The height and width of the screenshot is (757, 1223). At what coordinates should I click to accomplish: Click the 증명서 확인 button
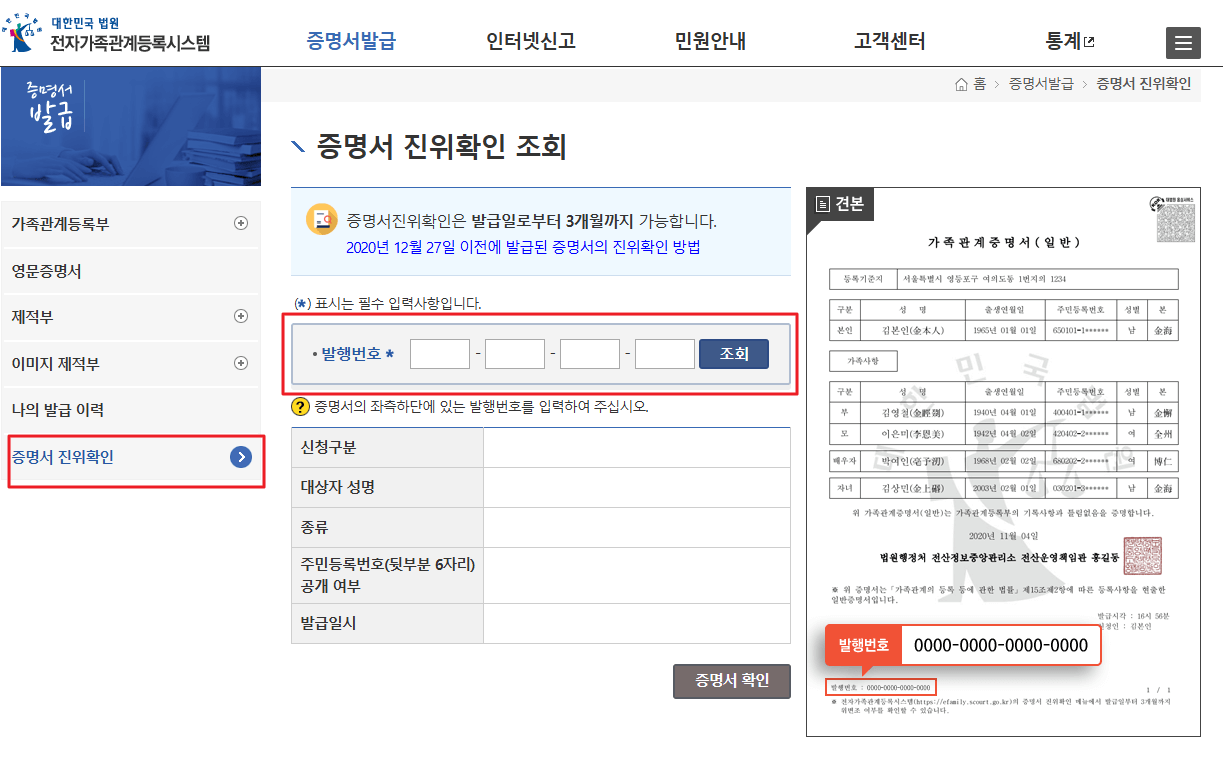[x=731, y=681]
